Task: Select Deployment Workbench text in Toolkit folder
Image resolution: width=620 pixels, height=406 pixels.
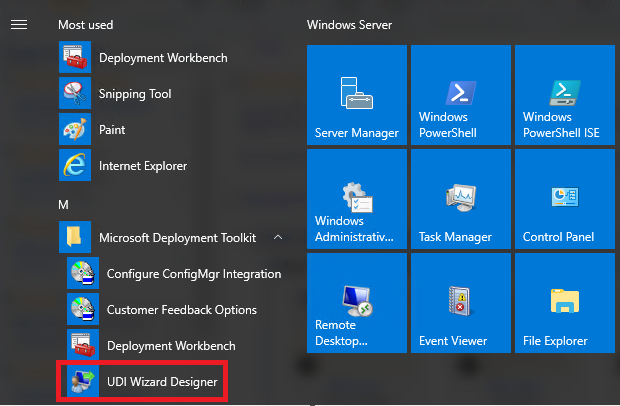Action: [x=171, y=346]
